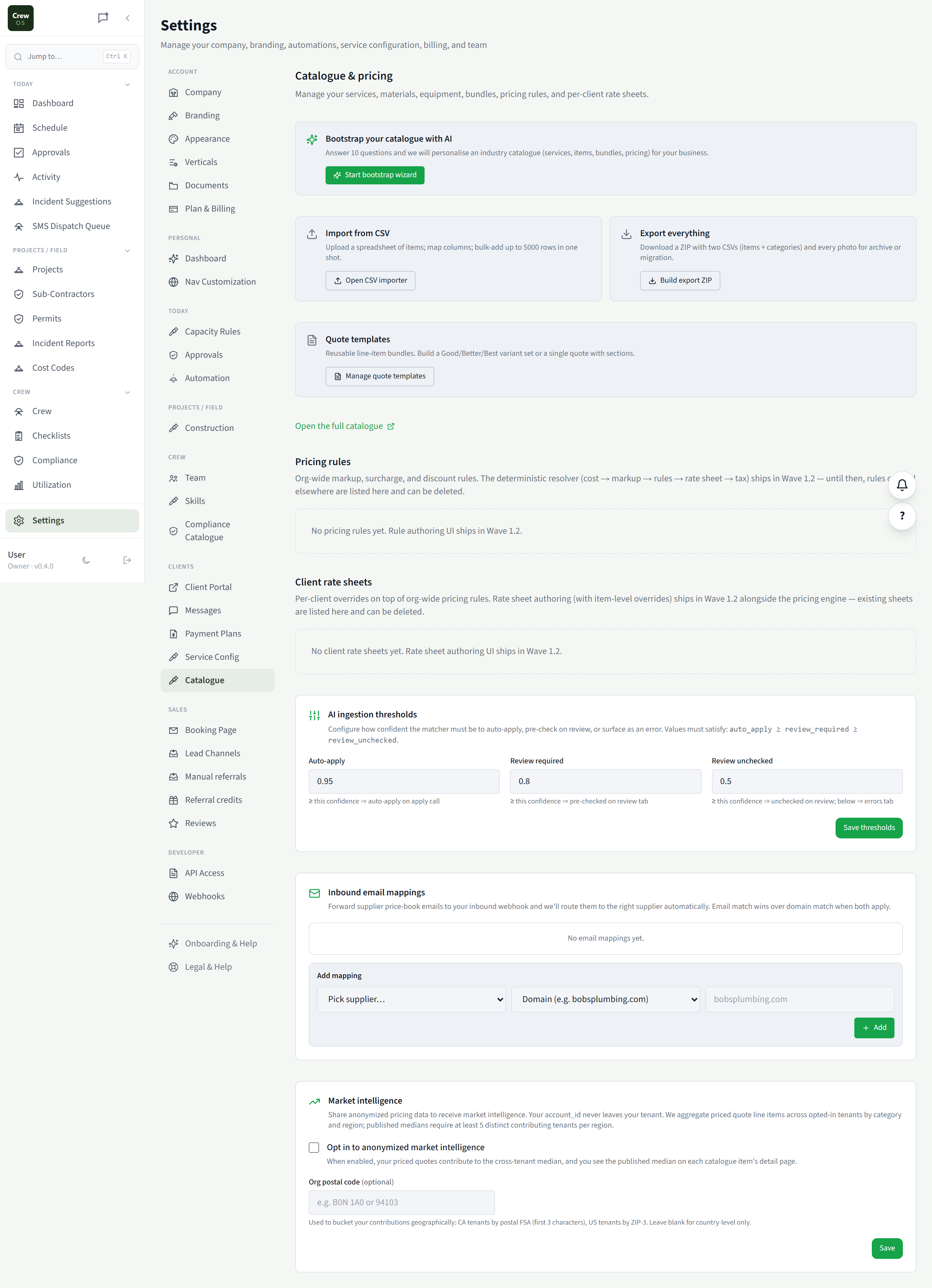Click the Appearance palette icon

[173, 139]
